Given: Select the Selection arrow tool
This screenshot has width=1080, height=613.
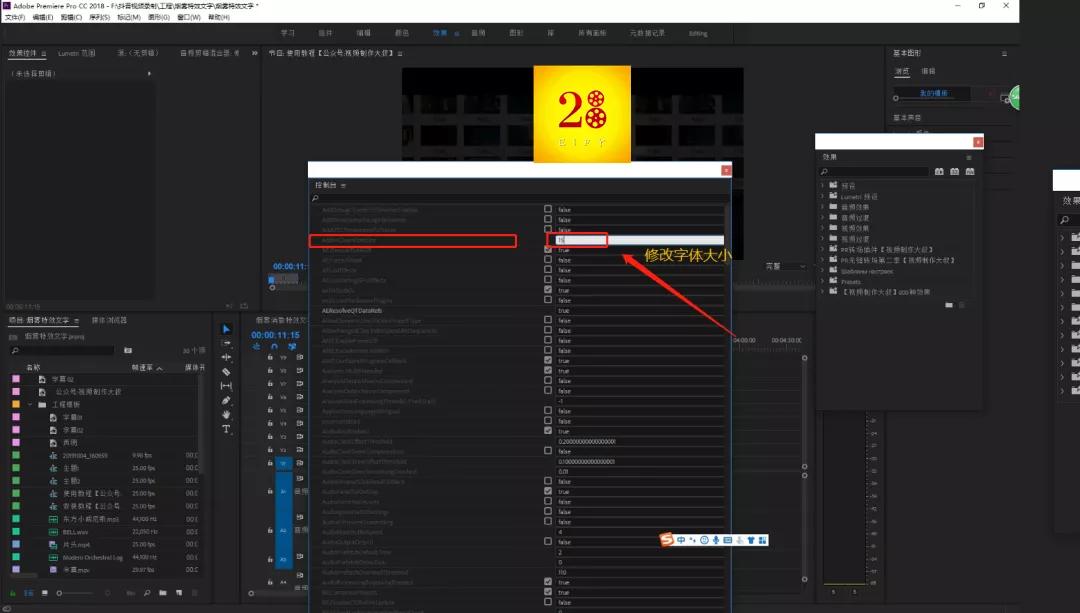Looking at the screenshot, I should point(227,329).
